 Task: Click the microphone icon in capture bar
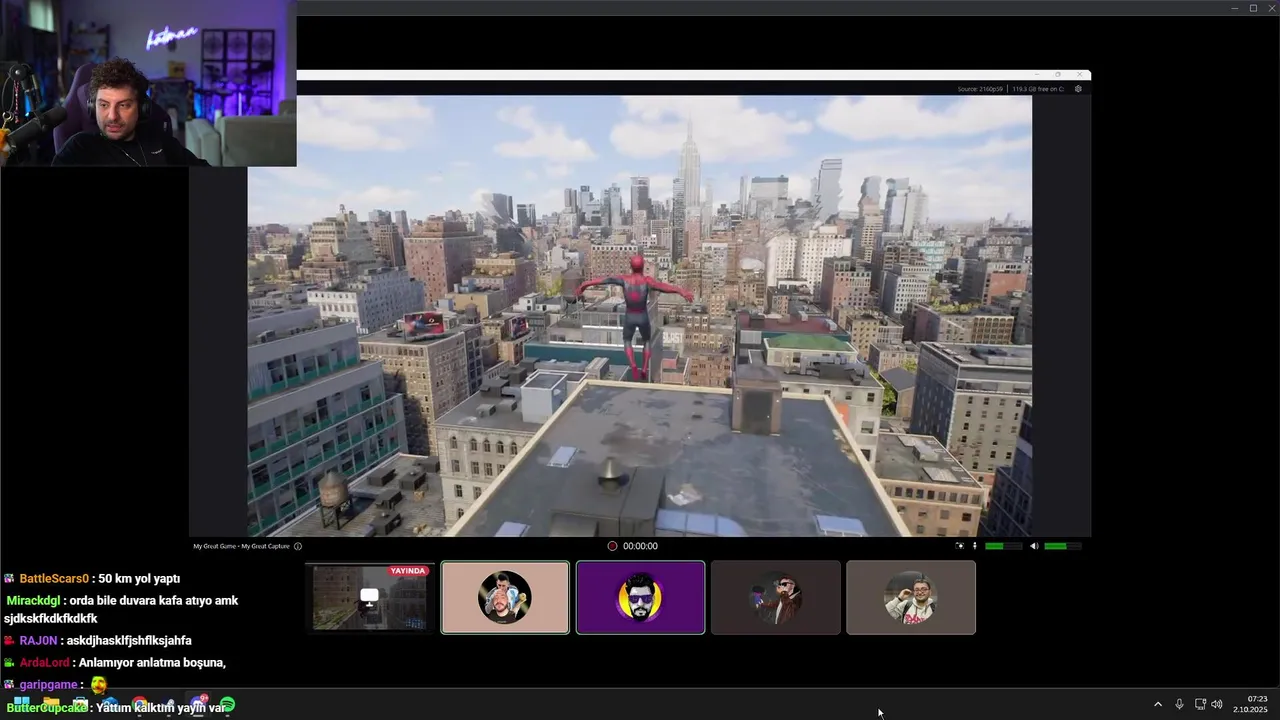(x=975, y=546)
